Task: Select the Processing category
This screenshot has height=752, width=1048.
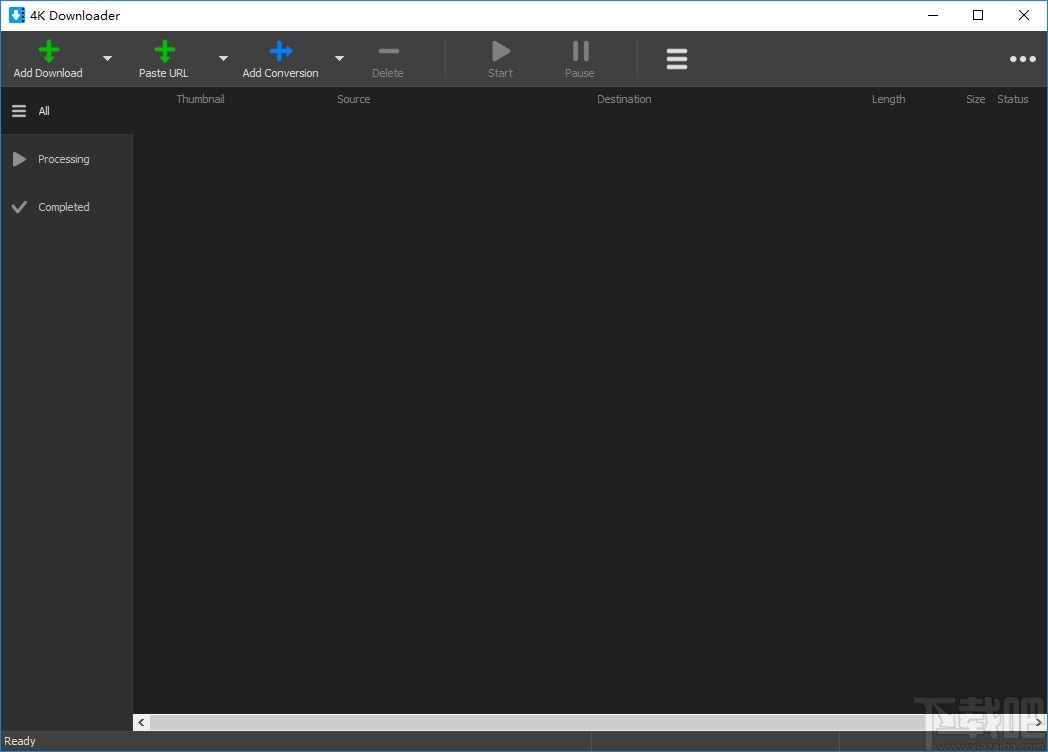Action: (x=64, y=158)
